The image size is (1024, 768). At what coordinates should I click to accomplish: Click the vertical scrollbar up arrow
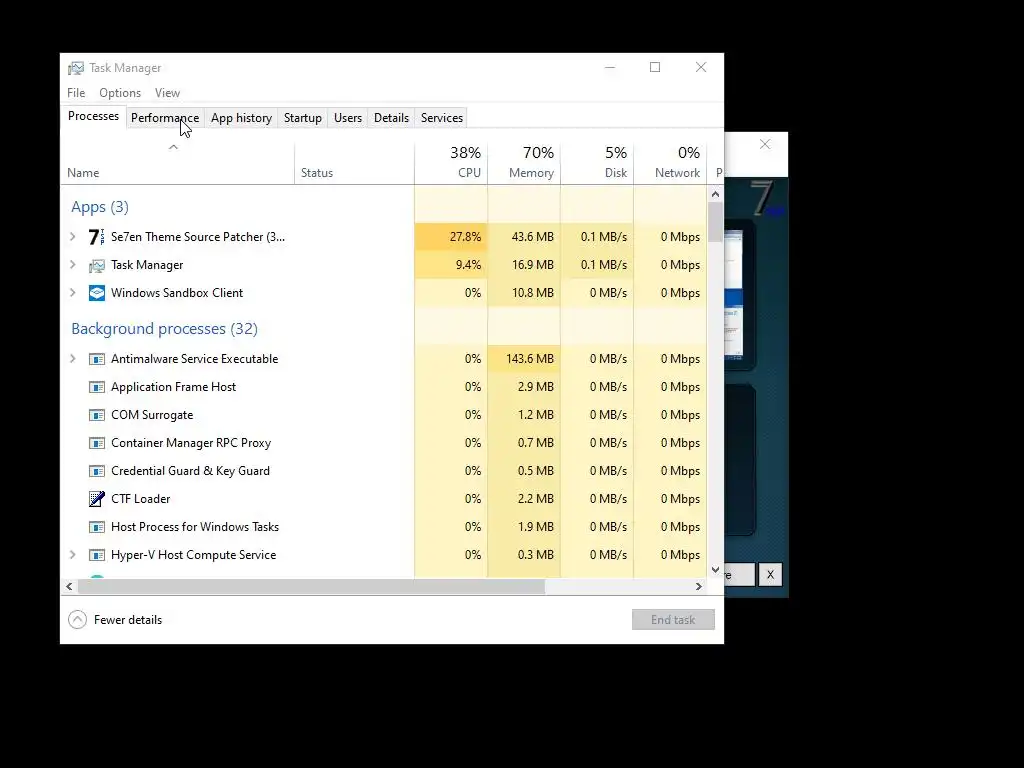coord(715,194)
